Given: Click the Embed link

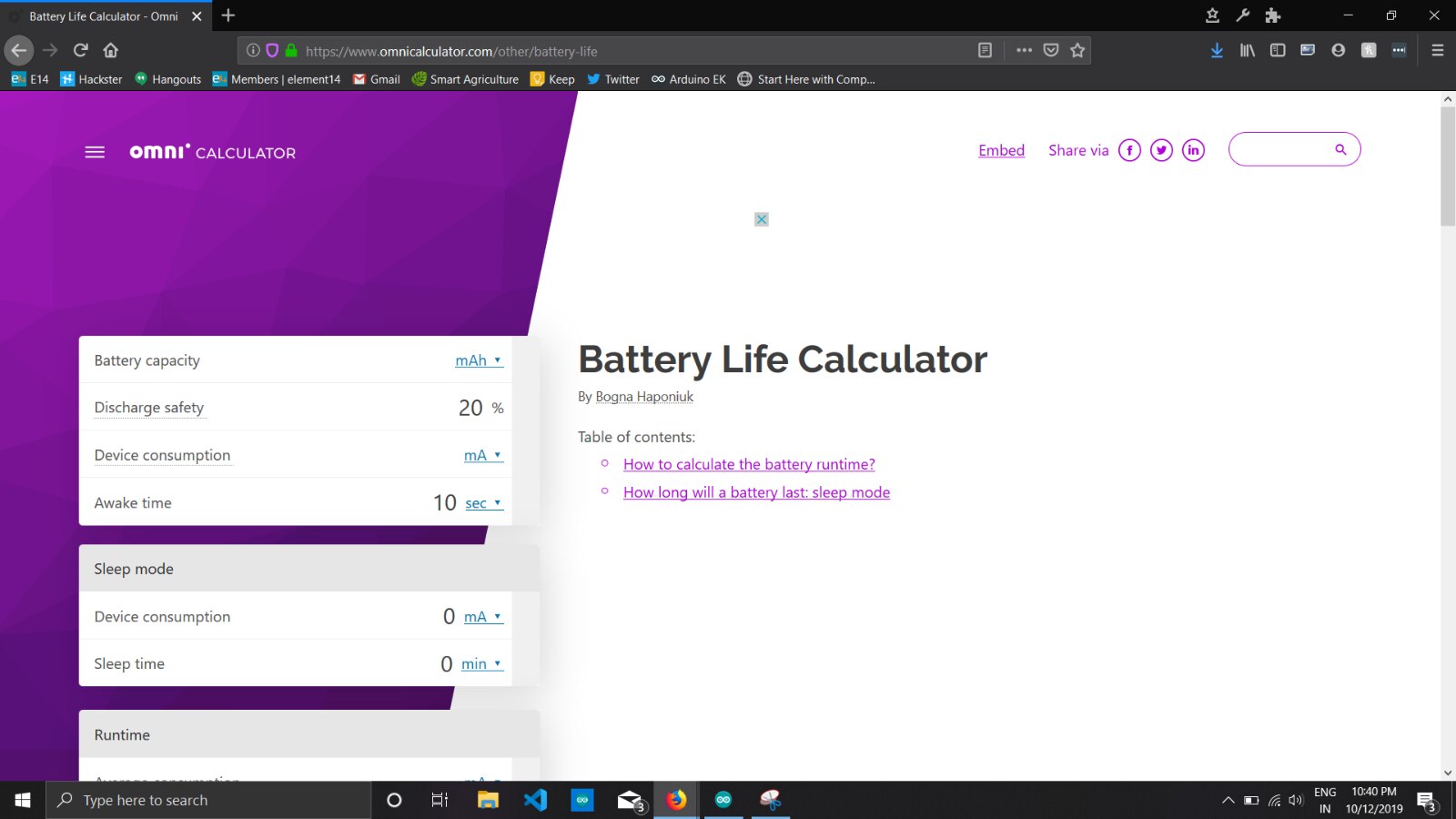Looking at the screenshot, I should coord(1001,150).
